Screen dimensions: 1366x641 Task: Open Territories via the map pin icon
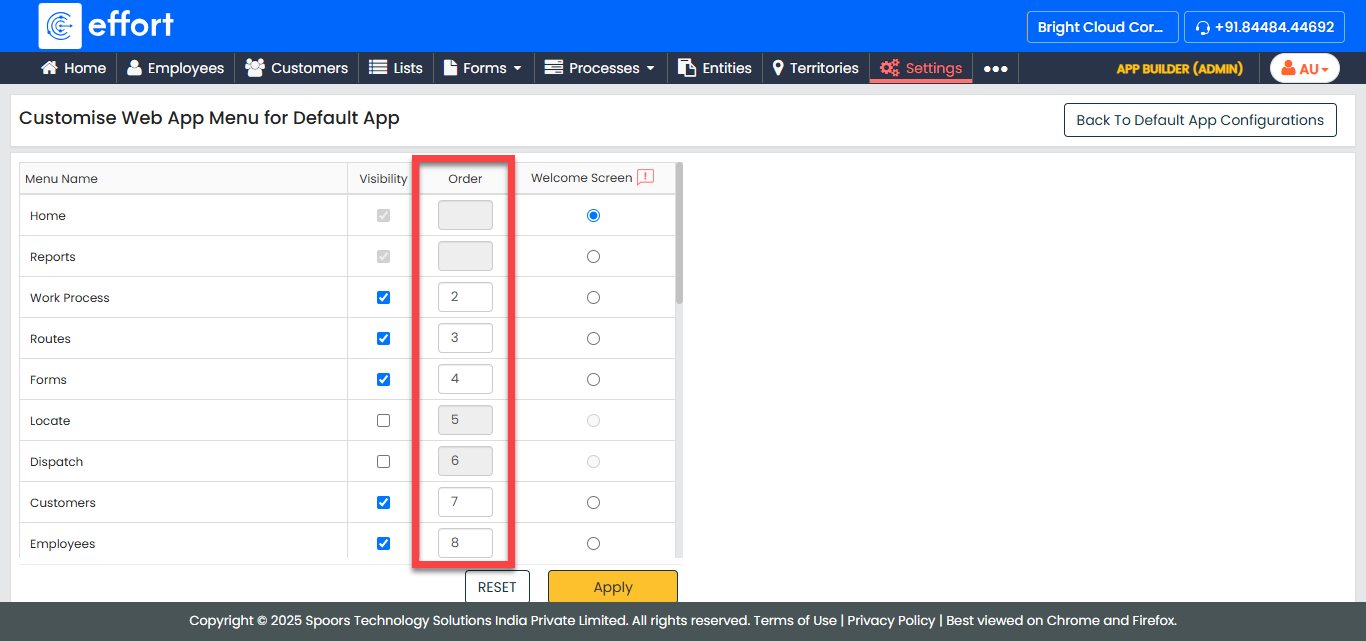click(778, 68)
